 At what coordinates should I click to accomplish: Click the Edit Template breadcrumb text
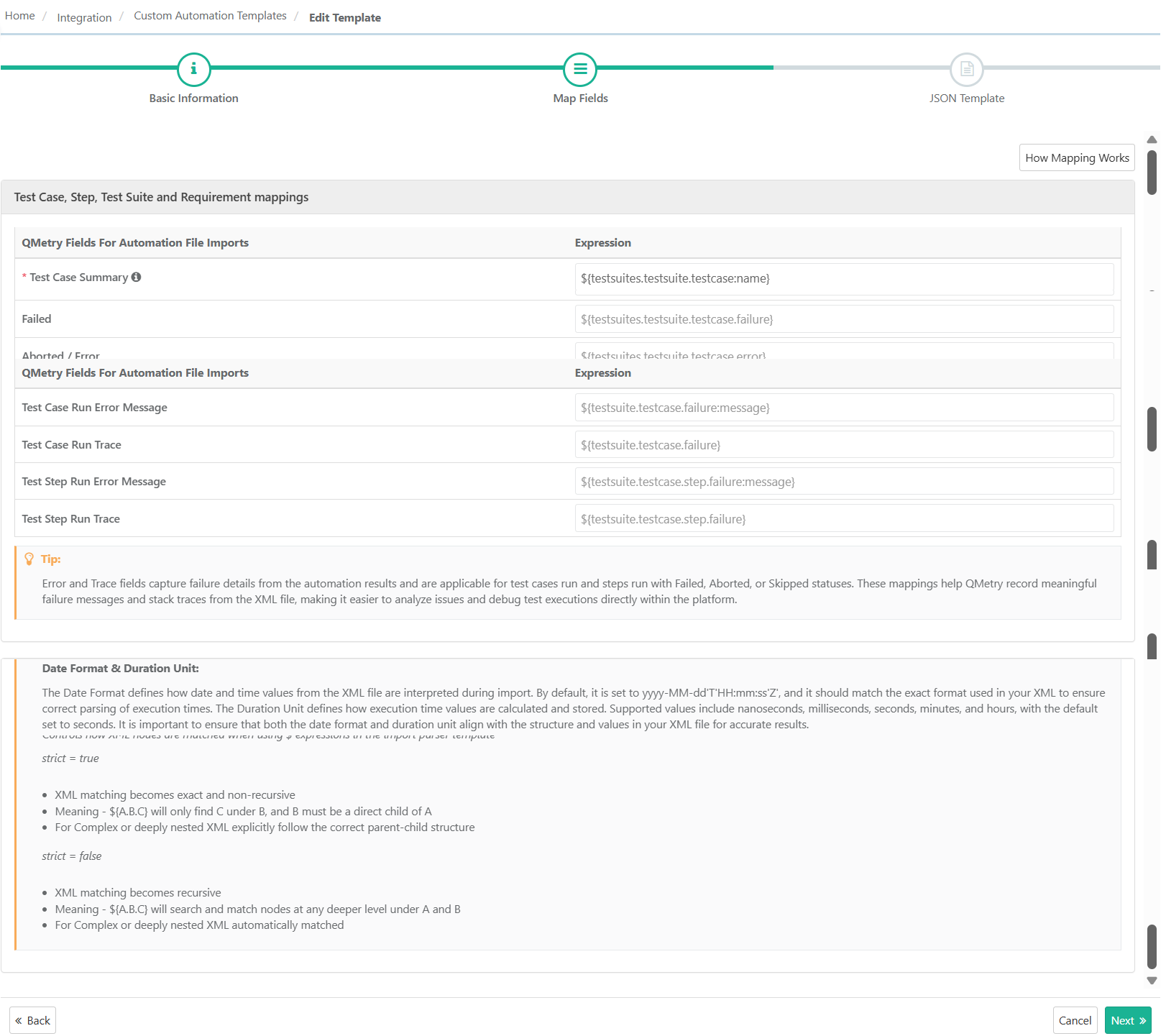(345, 18)
